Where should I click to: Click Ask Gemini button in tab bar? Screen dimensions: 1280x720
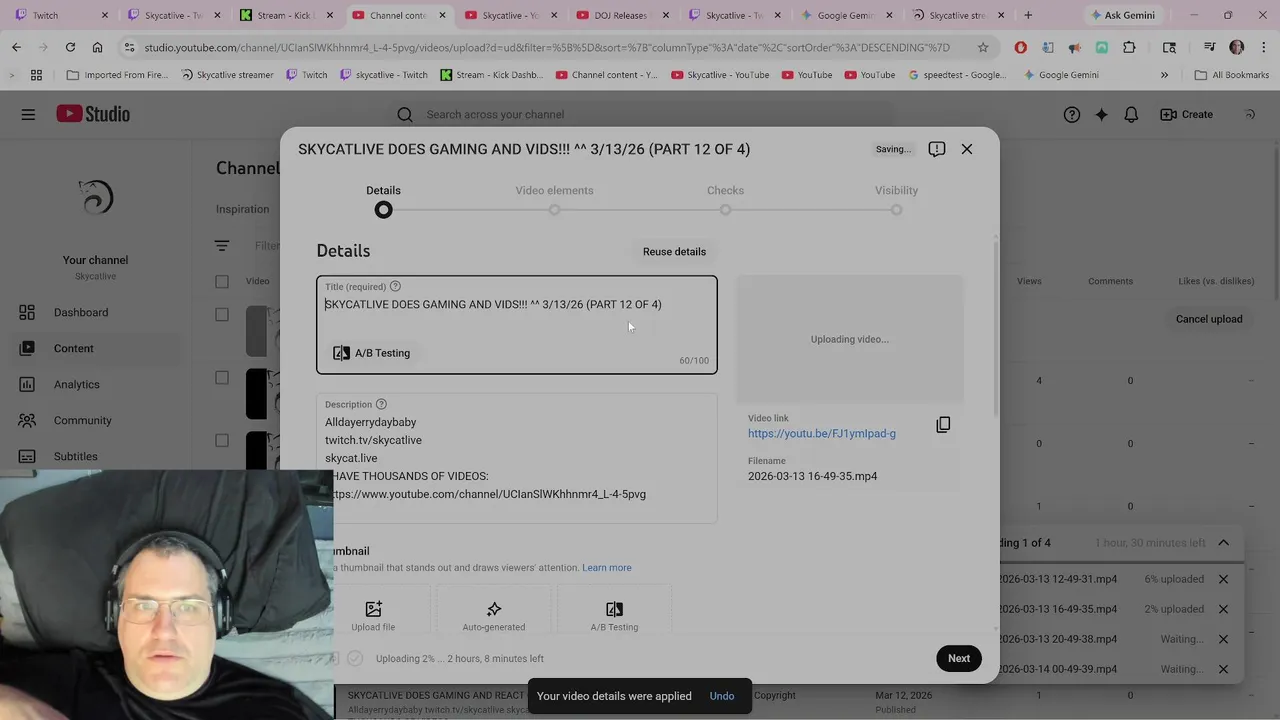pyautogui.click(x=1122, y=15)
